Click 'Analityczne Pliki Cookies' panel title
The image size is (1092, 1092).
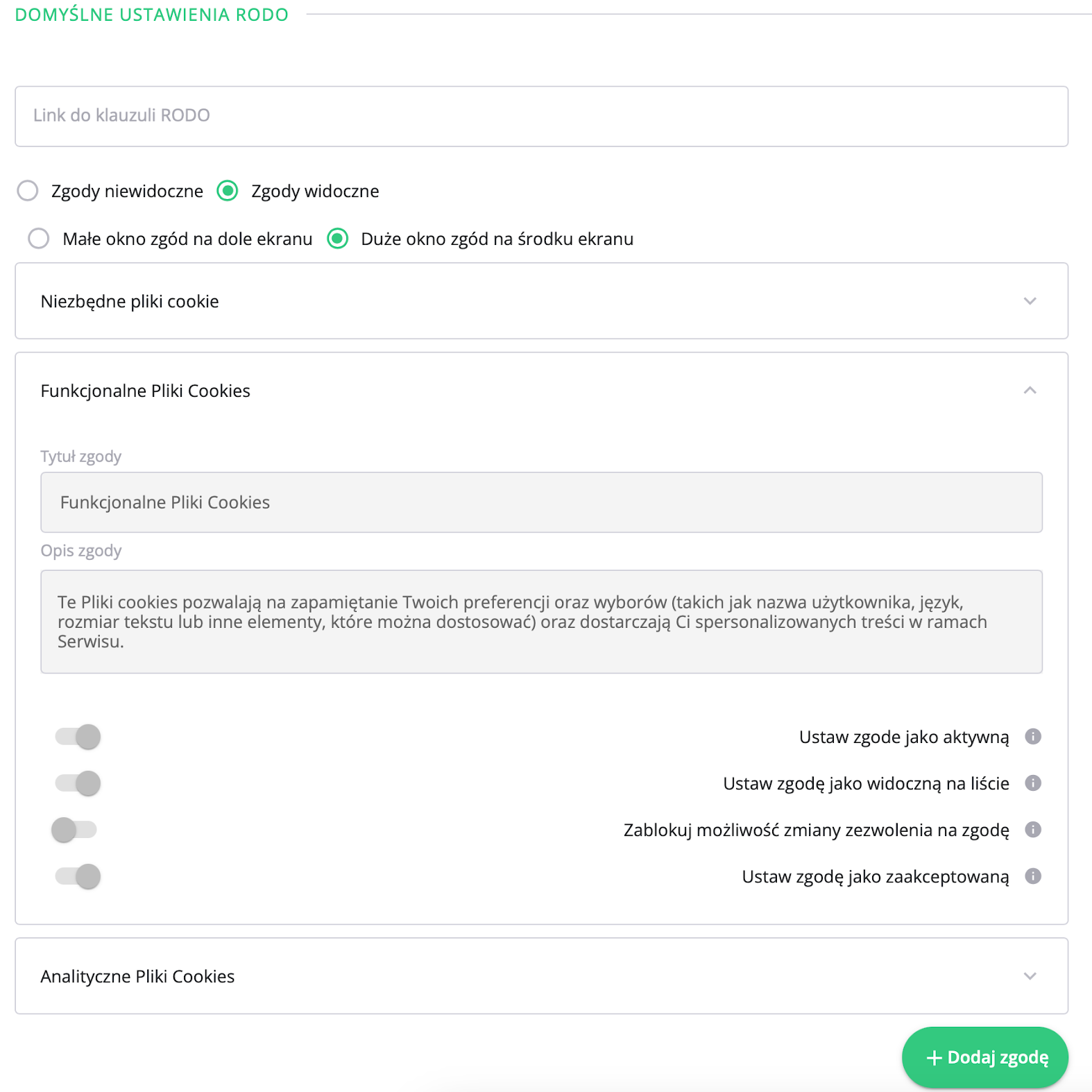pyautogui.click(x=137, y=975)
